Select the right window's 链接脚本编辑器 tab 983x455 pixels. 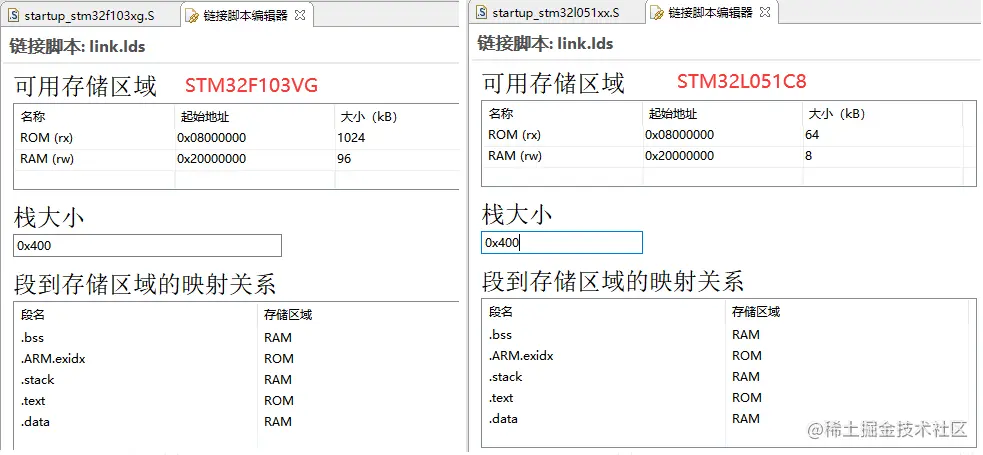click(710, 13)
